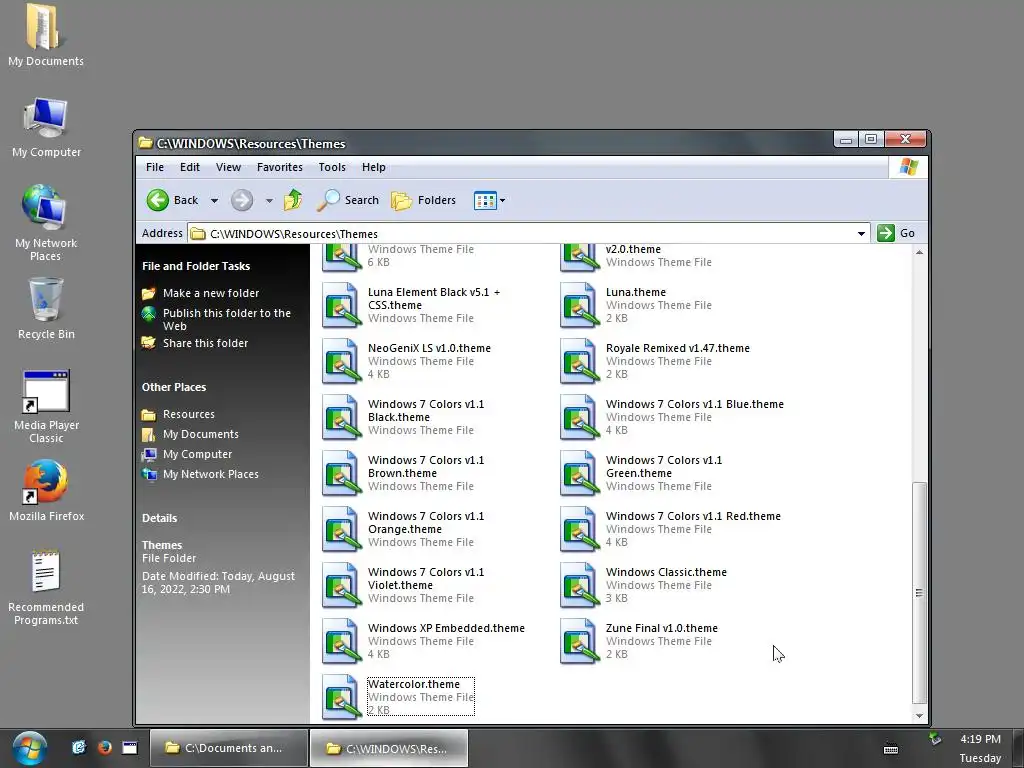Select Windows 7 Colors v1.1 Red.theme icon
Viewport: 1024px width, 768px height.
point(579,530)
